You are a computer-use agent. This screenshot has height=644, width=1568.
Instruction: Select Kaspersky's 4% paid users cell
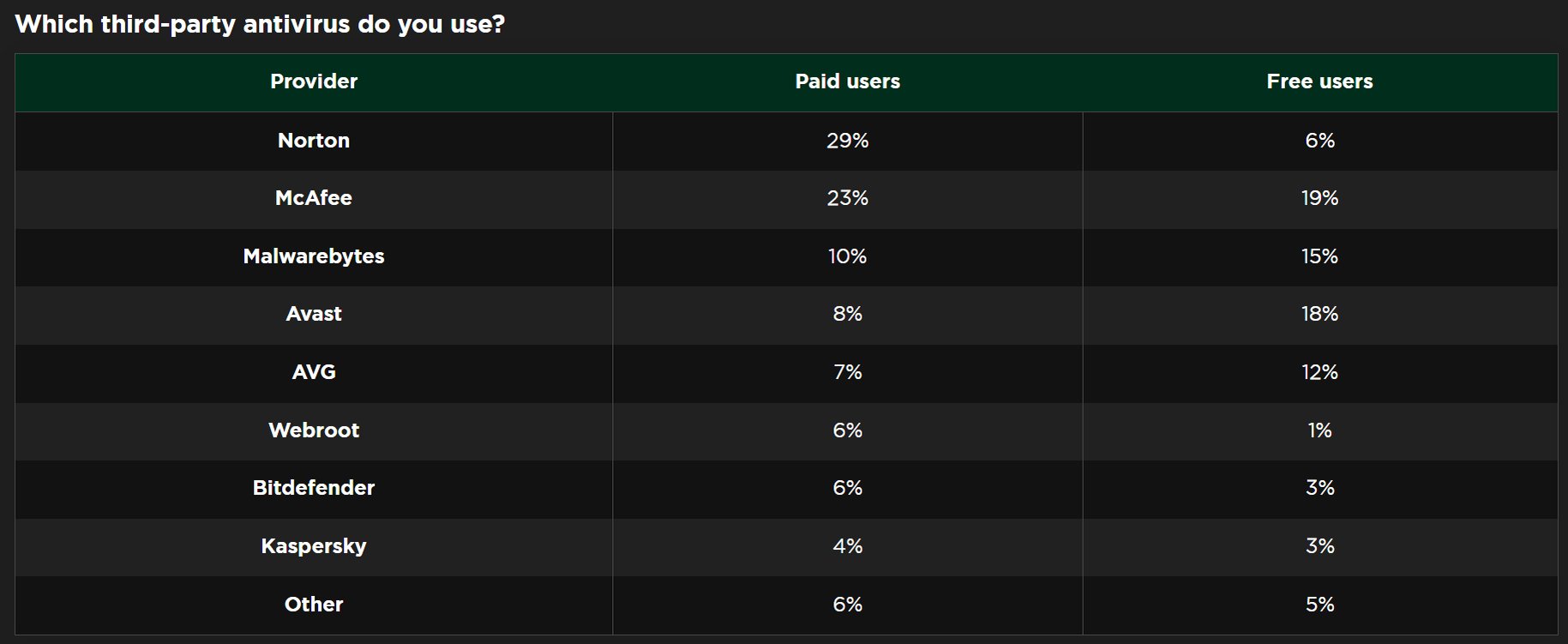(x=847, y=546)
